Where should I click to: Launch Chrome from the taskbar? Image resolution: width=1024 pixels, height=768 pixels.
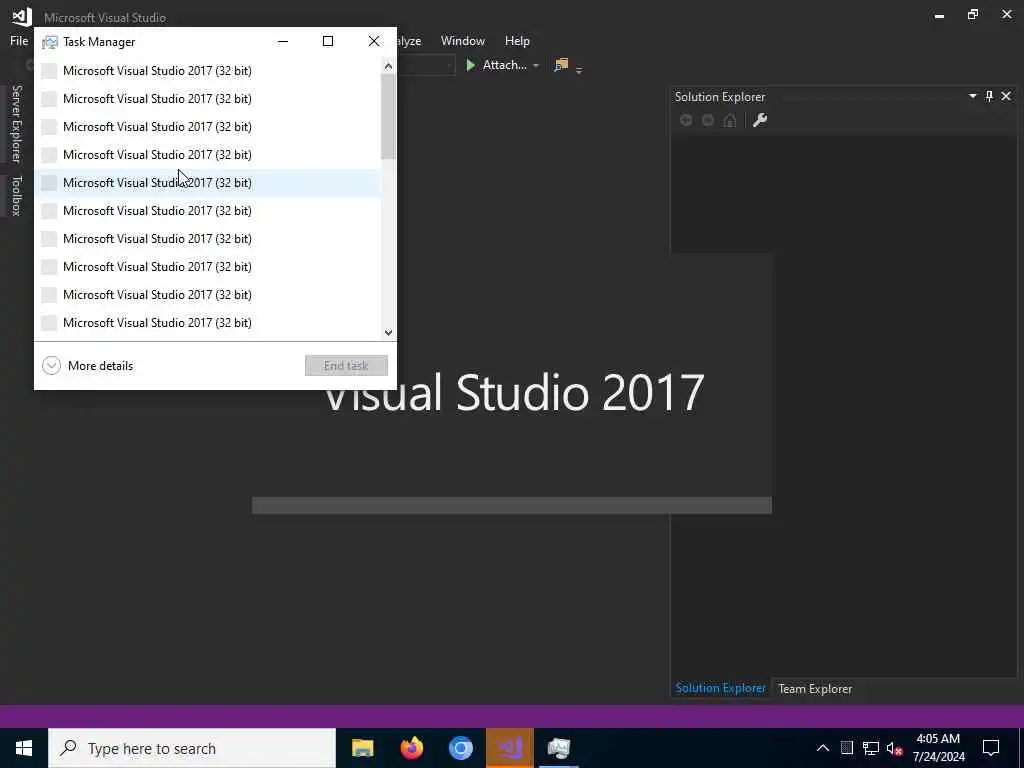[x=460, y=748]
